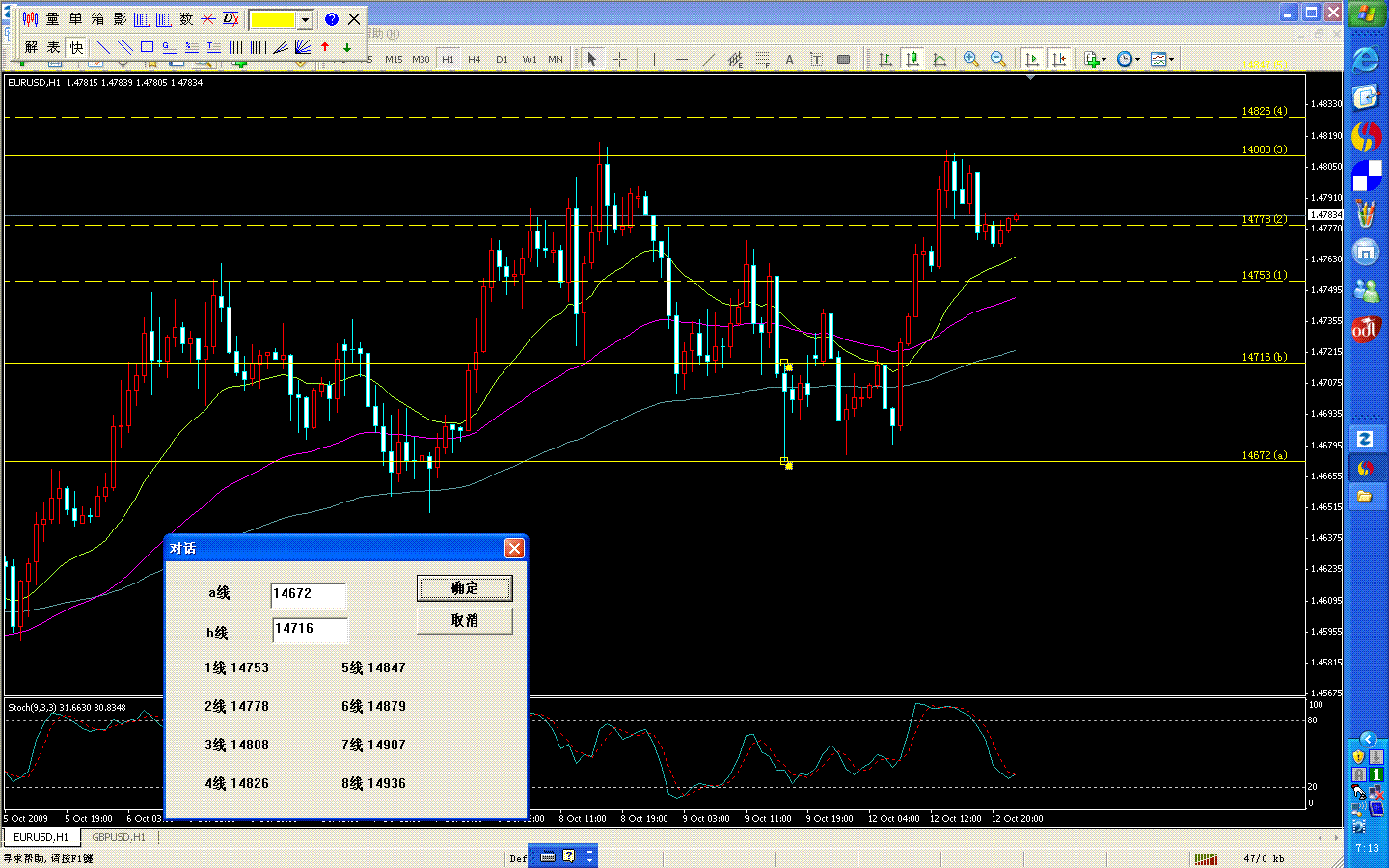
Task: Toggle chart shift button
Action: pyautogui.click(x=1059, y=60)
